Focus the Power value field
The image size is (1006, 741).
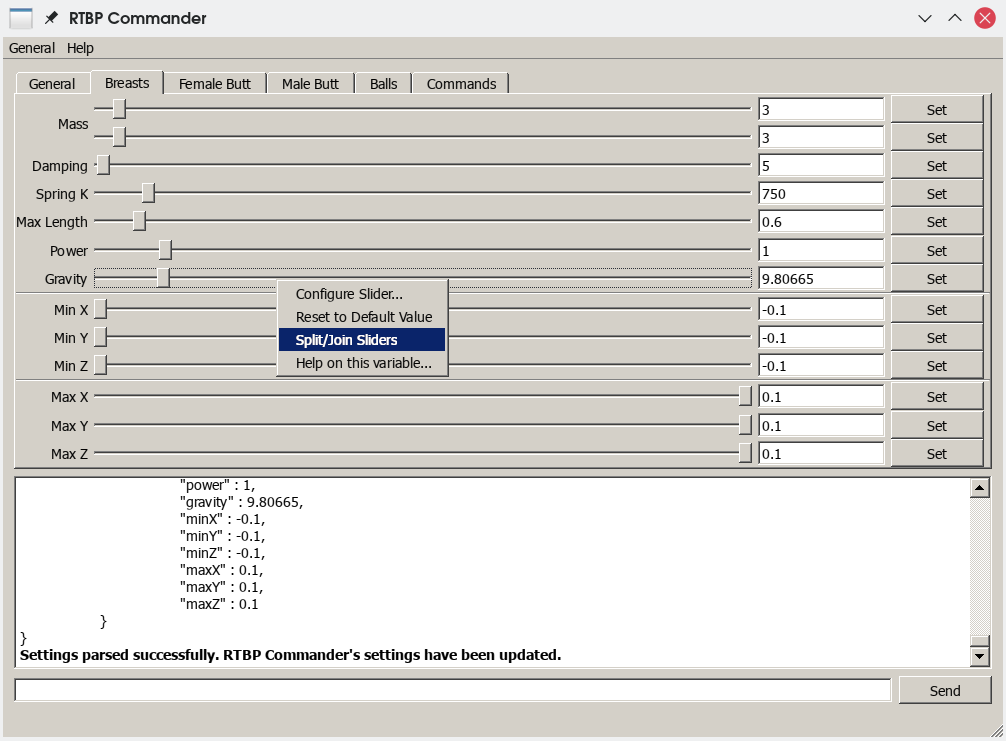click(821, 251)
